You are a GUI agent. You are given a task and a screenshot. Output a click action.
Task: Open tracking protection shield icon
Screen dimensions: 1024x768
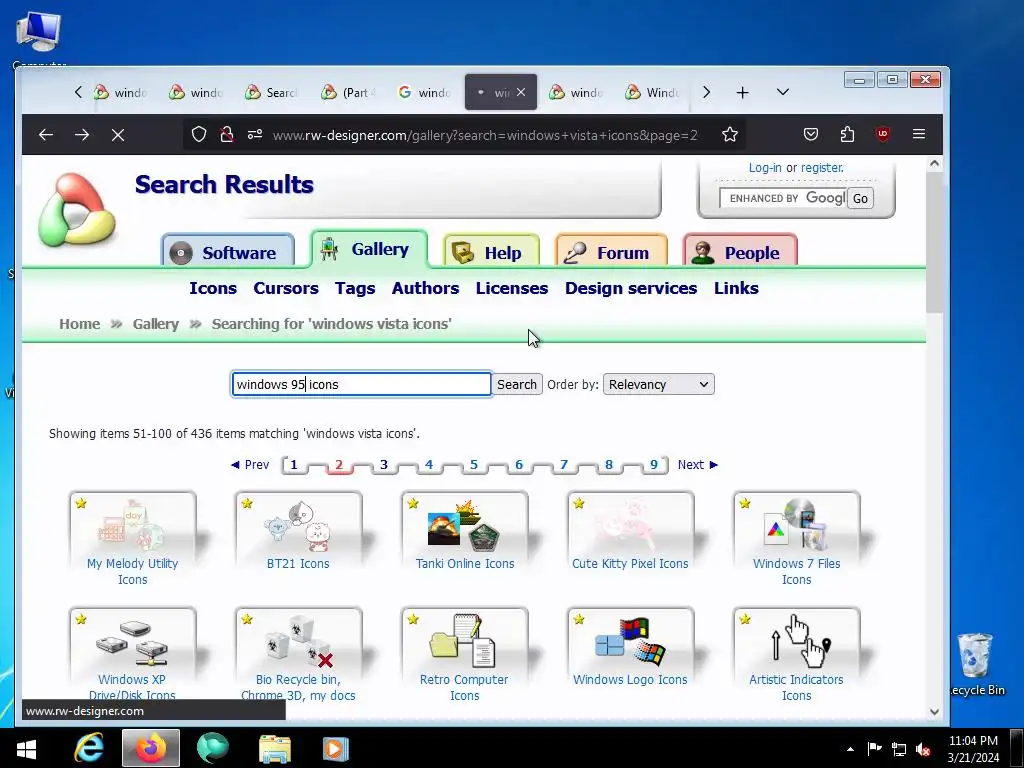click(x=199, y=135)
